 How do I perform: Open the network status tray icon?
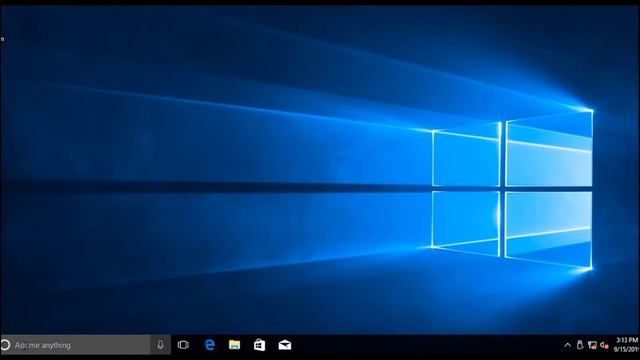pyautogui.click(x=592, y=345)
